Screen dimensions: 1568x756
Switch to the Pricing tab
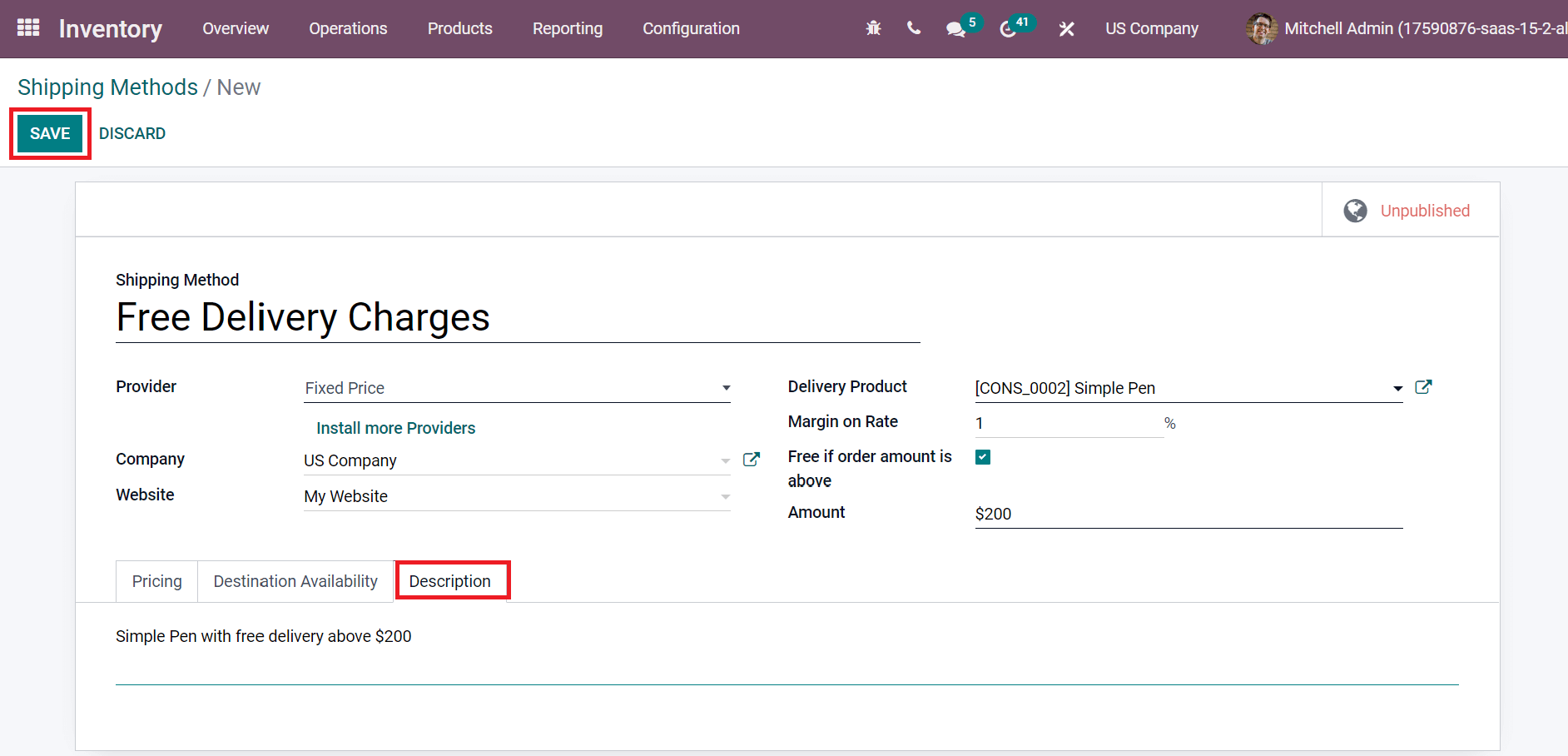tap(156, 581)
